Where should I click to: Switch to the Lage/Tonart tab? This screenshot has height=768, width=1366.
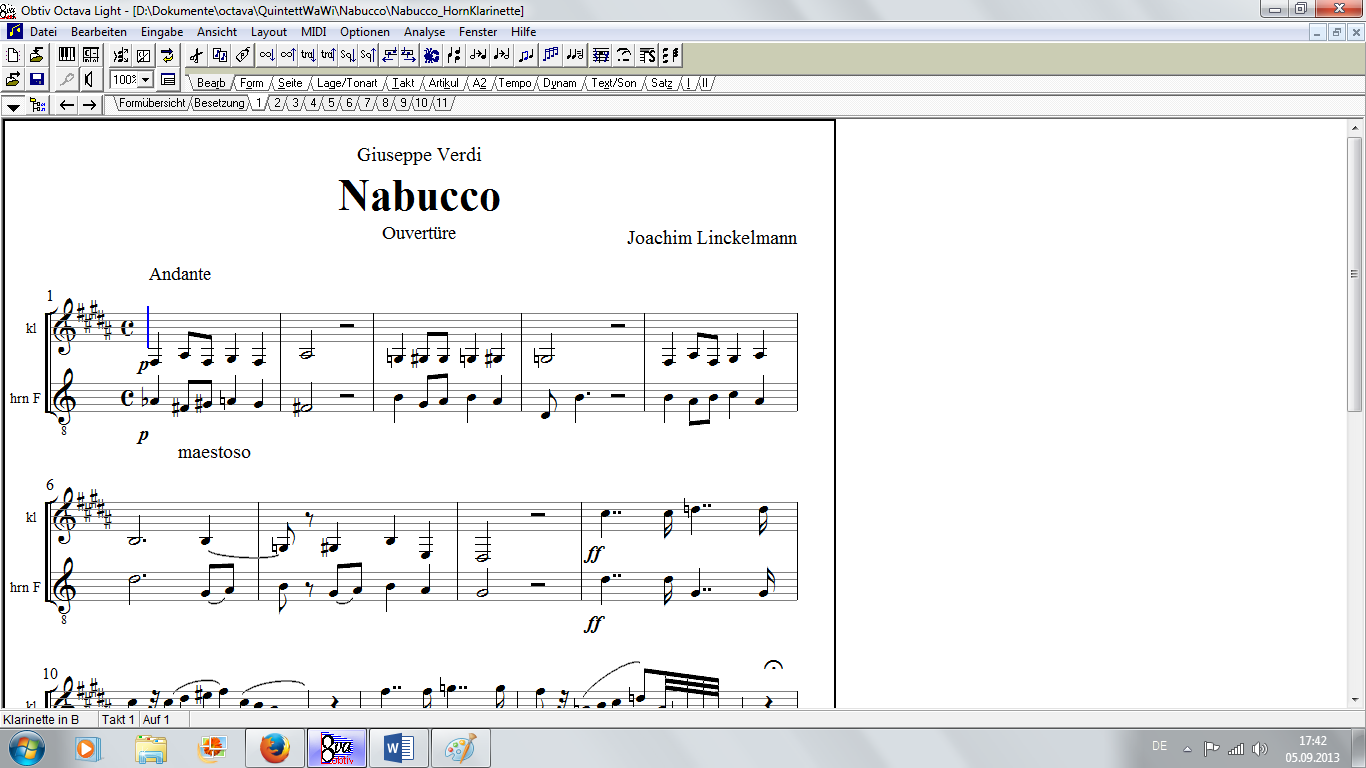click(346, 83)
